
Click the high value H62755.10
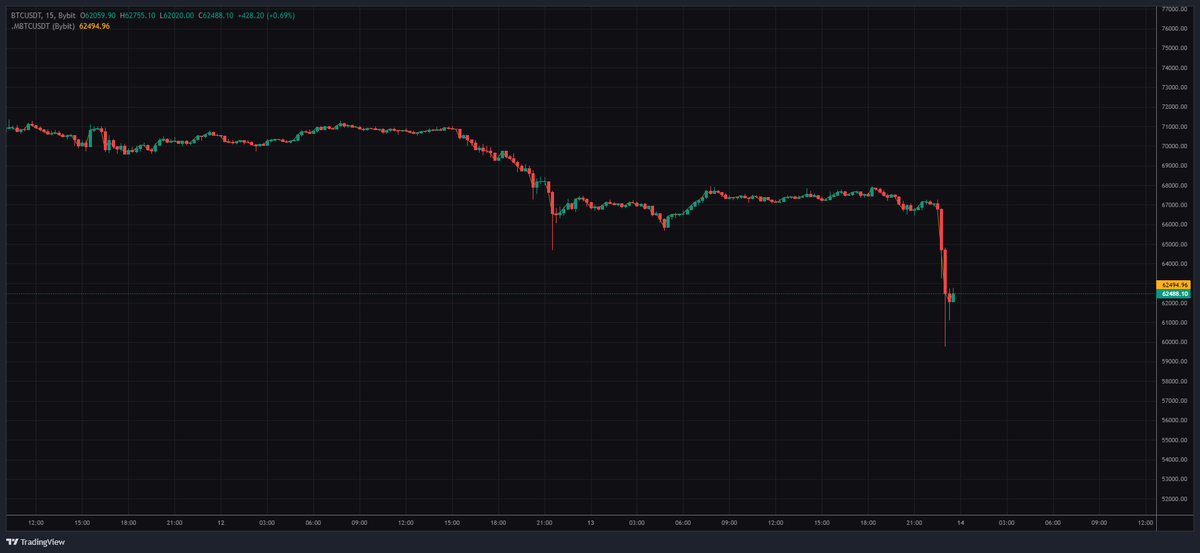click(x=137, y=16)
